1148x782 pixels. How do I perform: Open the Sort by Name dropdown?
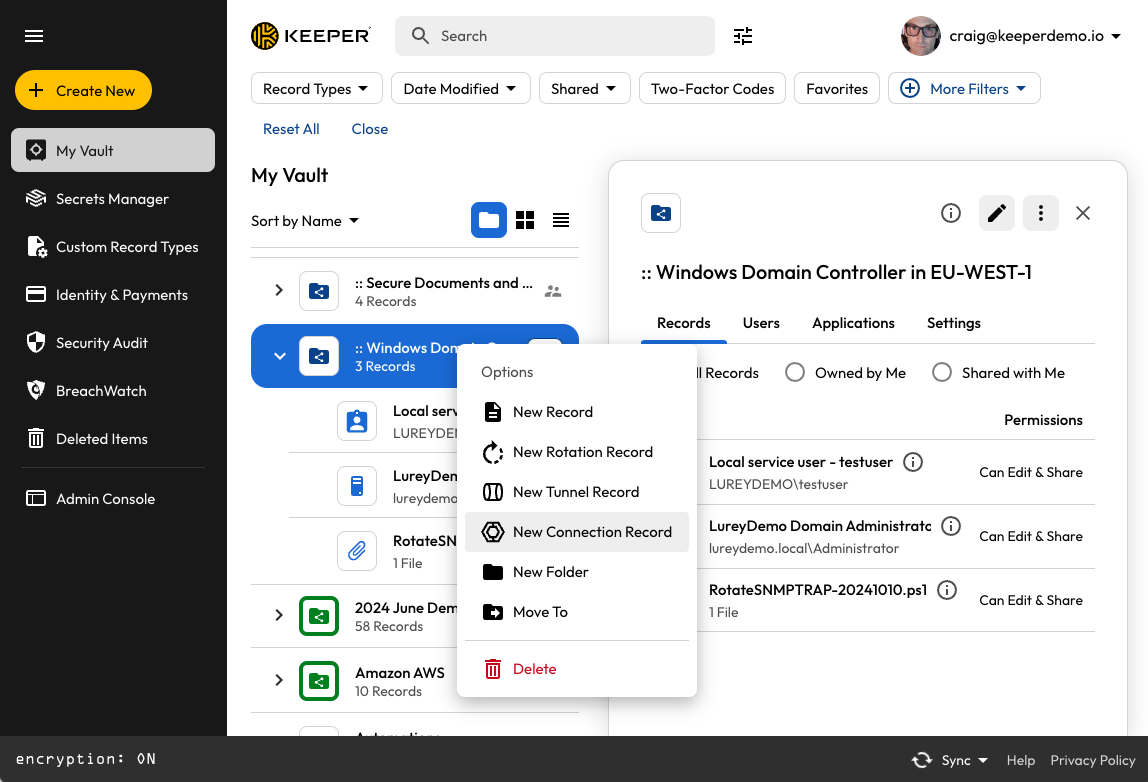(305, 221)
